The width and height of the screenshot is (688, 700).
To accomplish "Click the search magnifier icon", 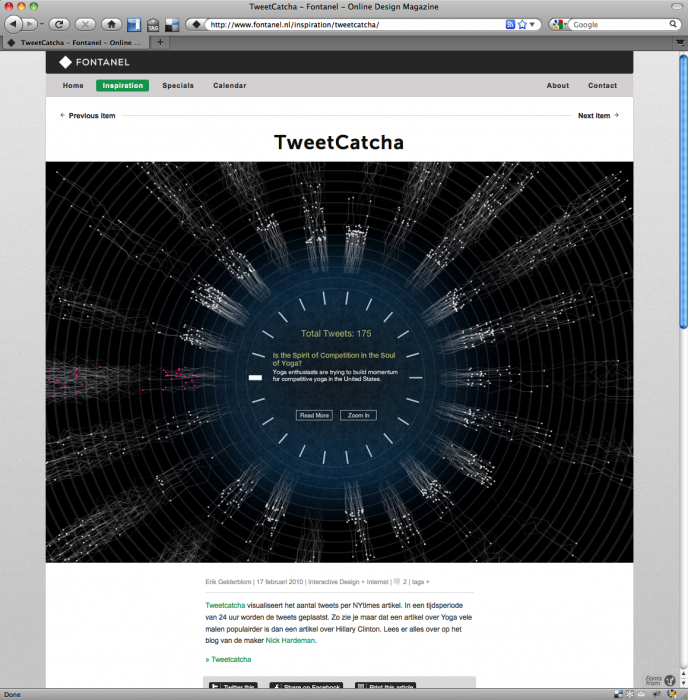I will [x=673, y=24].
